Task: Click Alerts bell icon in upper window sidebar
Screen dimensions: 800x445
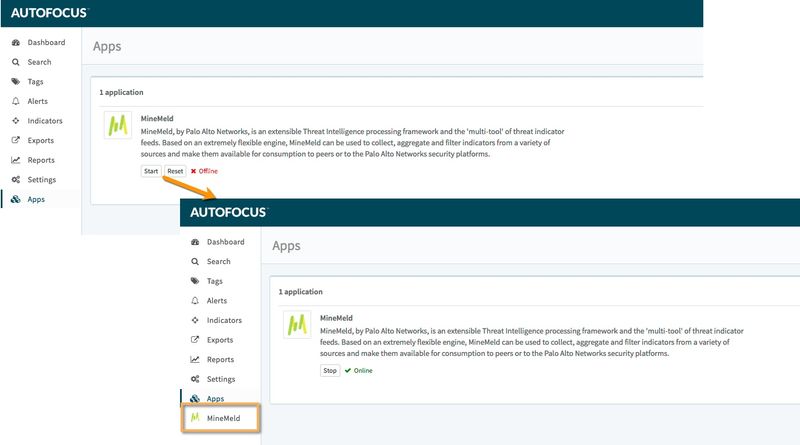Action: pos(16,101)
